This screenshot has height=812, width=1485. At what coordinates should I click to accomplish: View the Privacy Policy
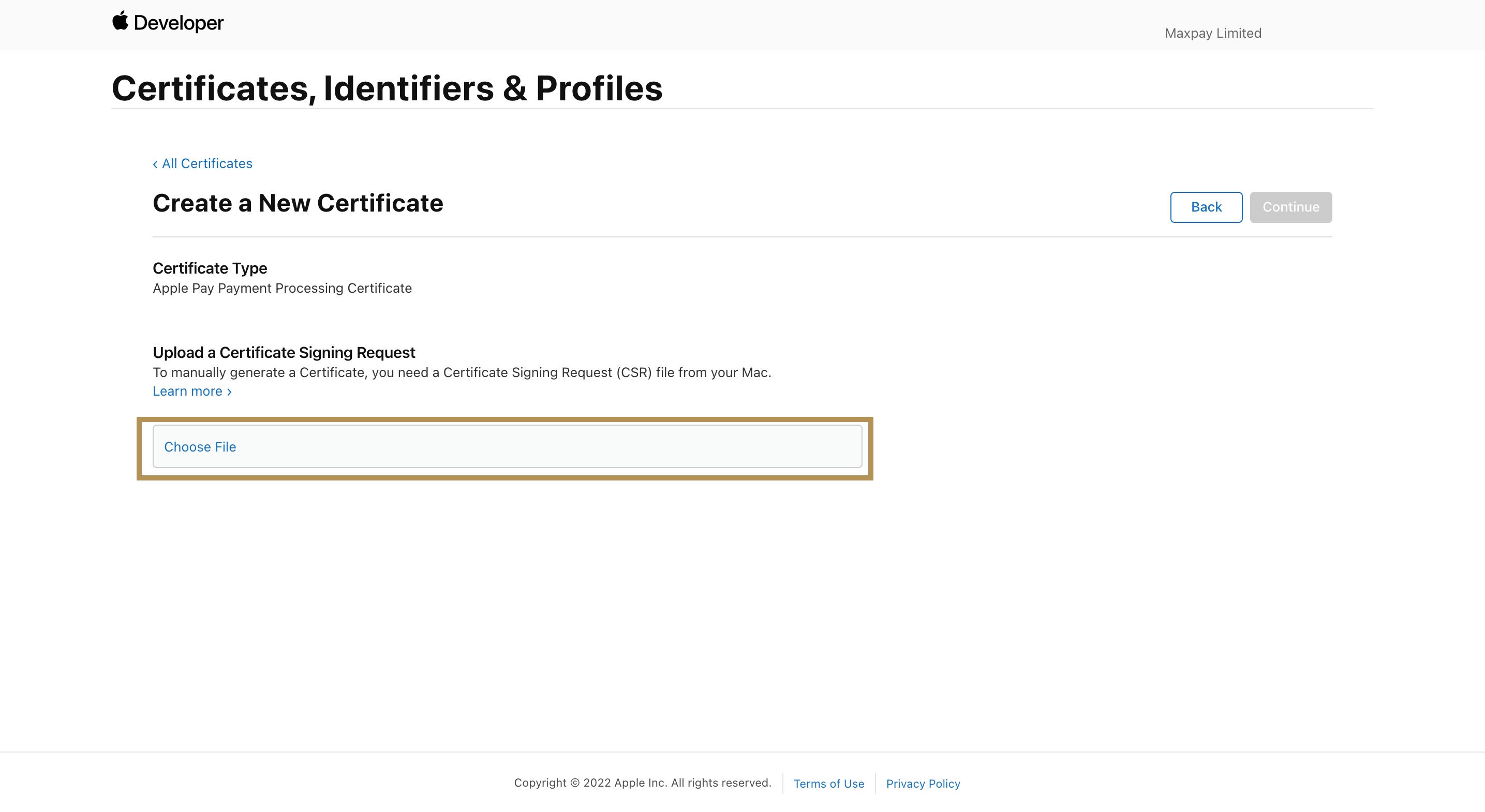tap(923, 783)
